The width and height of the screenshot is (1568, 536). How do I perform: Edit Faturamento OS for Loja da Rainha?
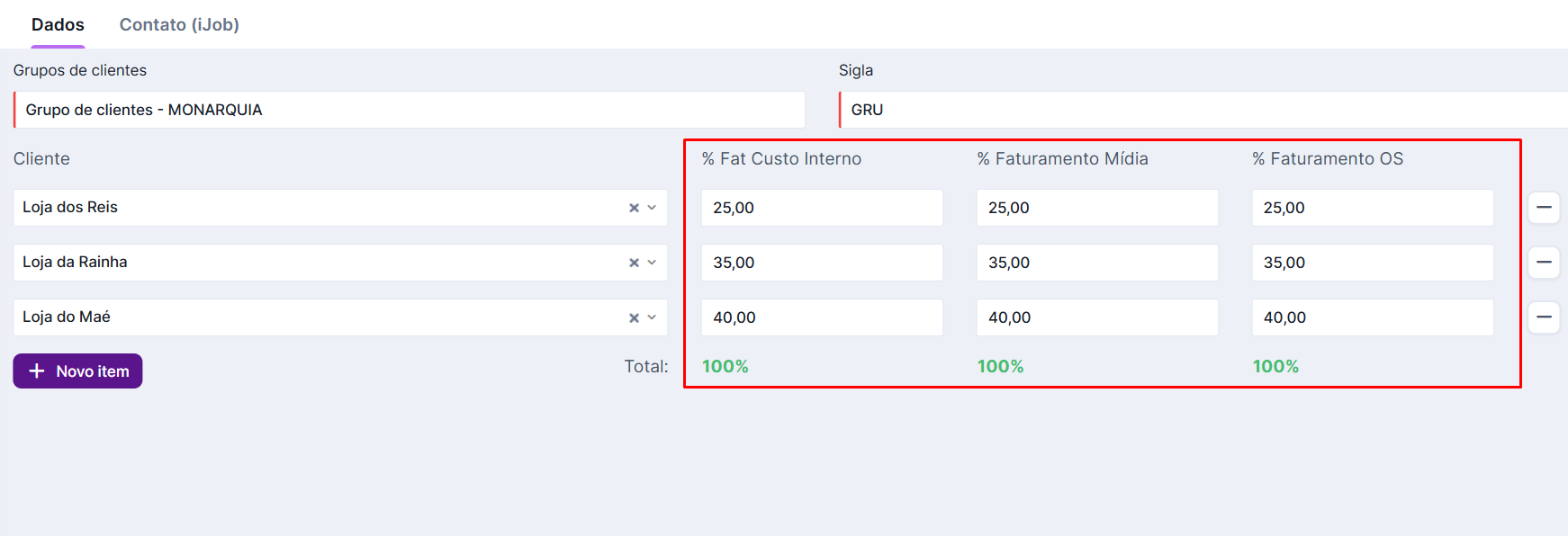pyautogui.click(x=1372, y=263)
